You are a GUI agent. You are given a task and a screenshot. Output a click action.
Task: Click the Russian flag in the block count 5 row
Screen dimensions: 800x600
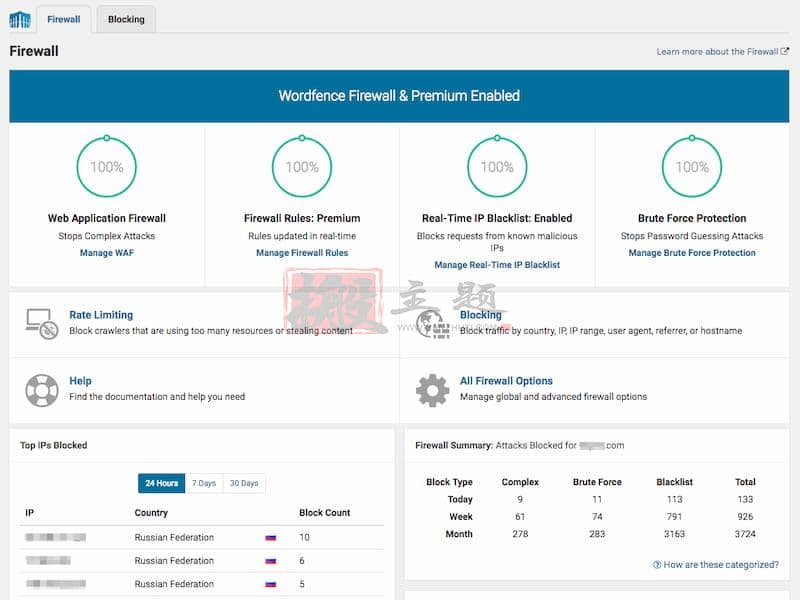click(270, 584)
